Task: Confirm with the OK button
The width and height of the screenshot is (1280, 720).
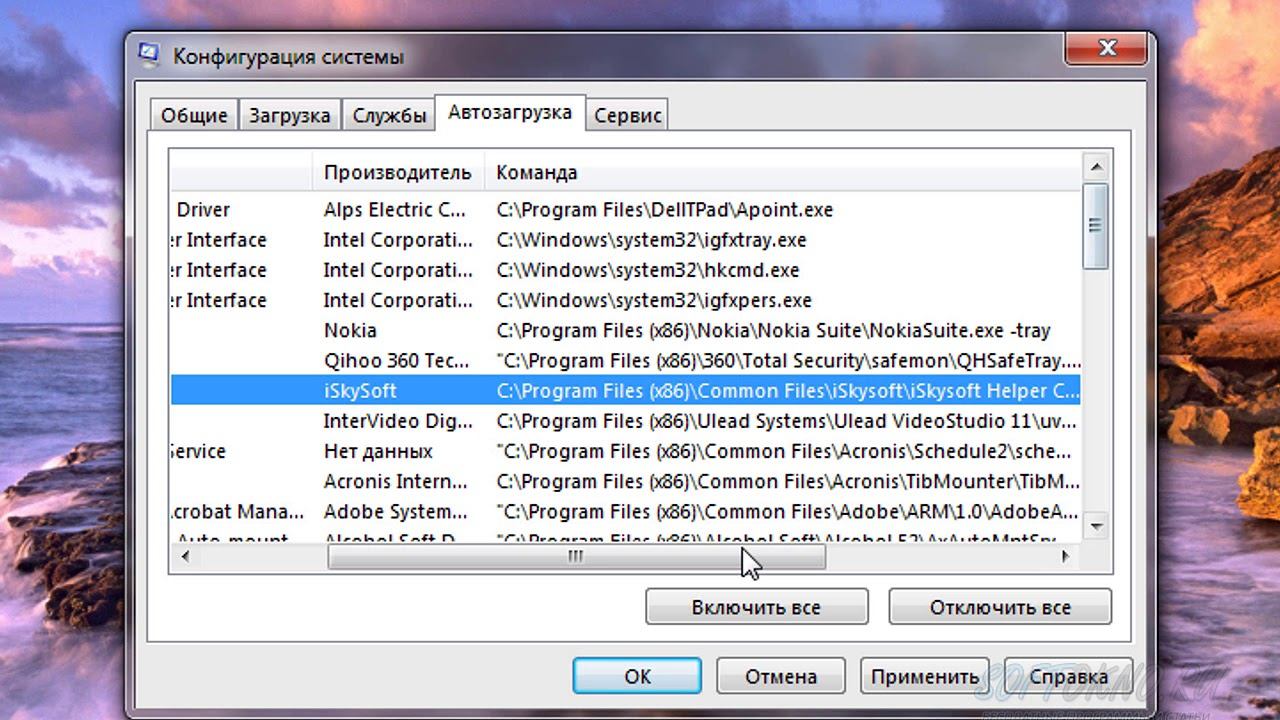Action: point(638,676)
